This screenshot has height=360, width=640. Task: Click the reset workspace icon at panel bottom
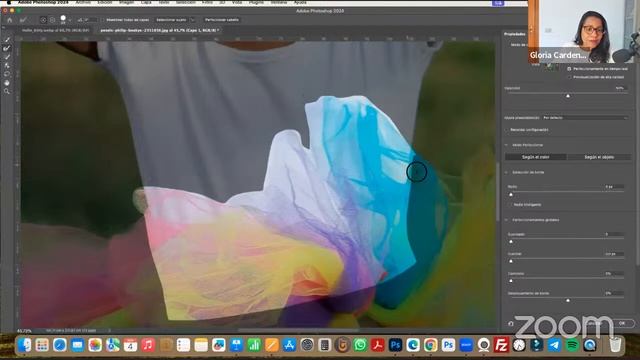[x=511, y=323]
